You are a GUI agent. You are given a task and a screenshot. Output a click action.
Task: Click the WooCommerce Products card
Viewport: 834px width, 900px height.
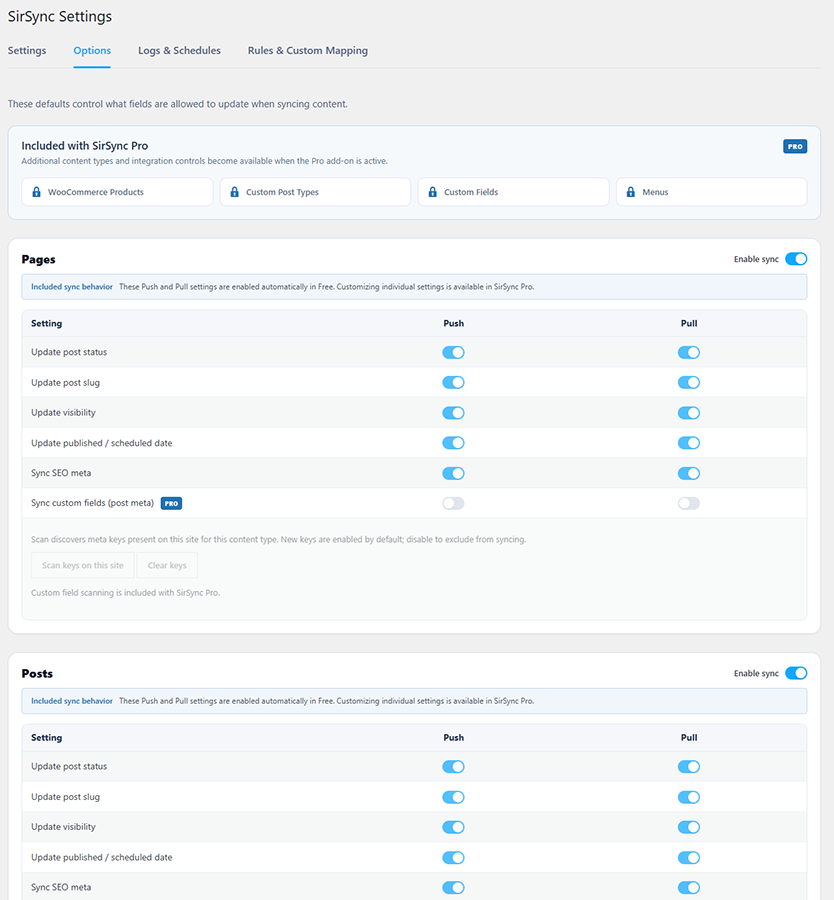pyautogui.click(x=117, y=192)
